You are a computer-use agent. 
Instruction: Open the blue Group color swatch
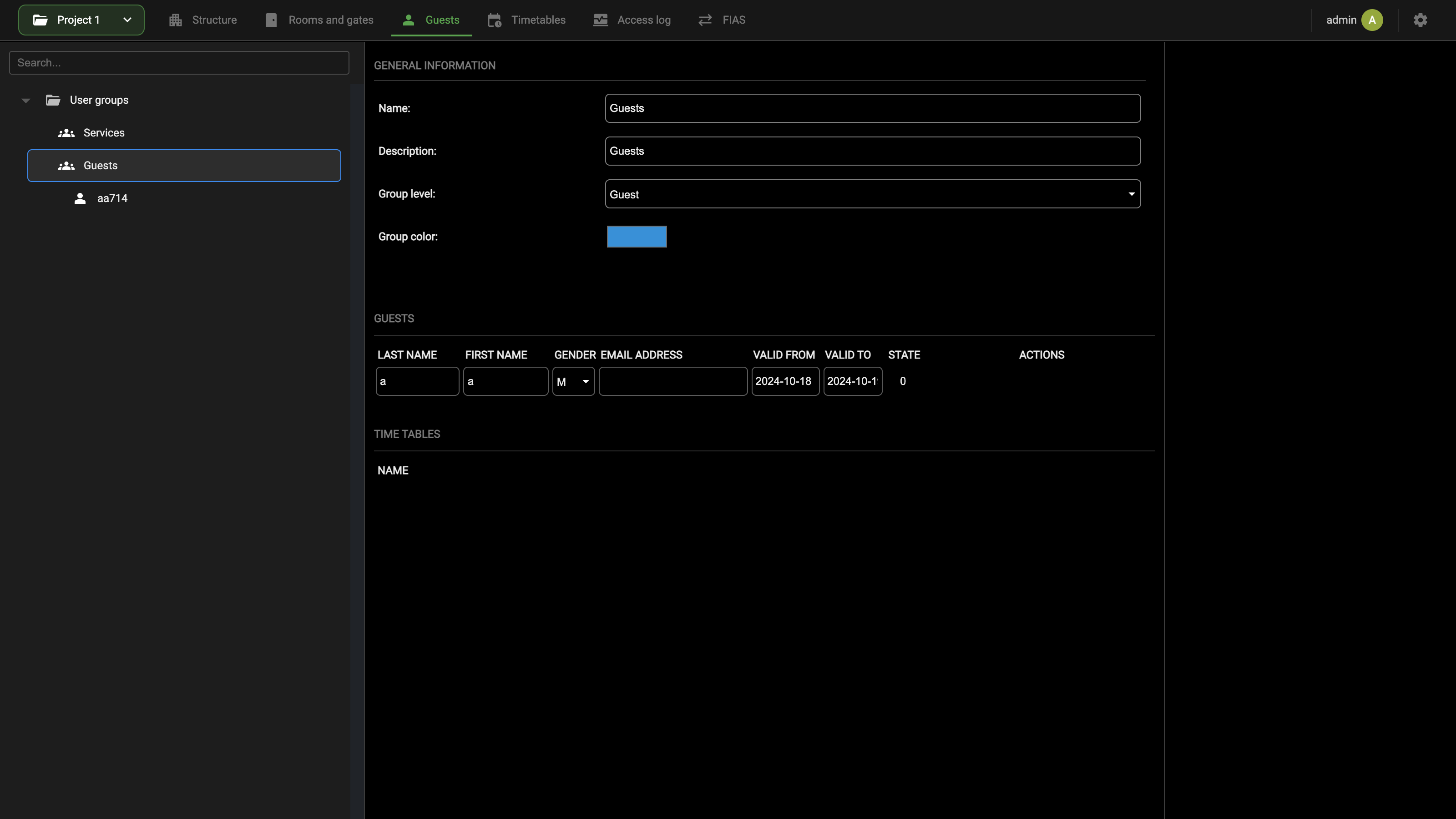click(637, 237)
